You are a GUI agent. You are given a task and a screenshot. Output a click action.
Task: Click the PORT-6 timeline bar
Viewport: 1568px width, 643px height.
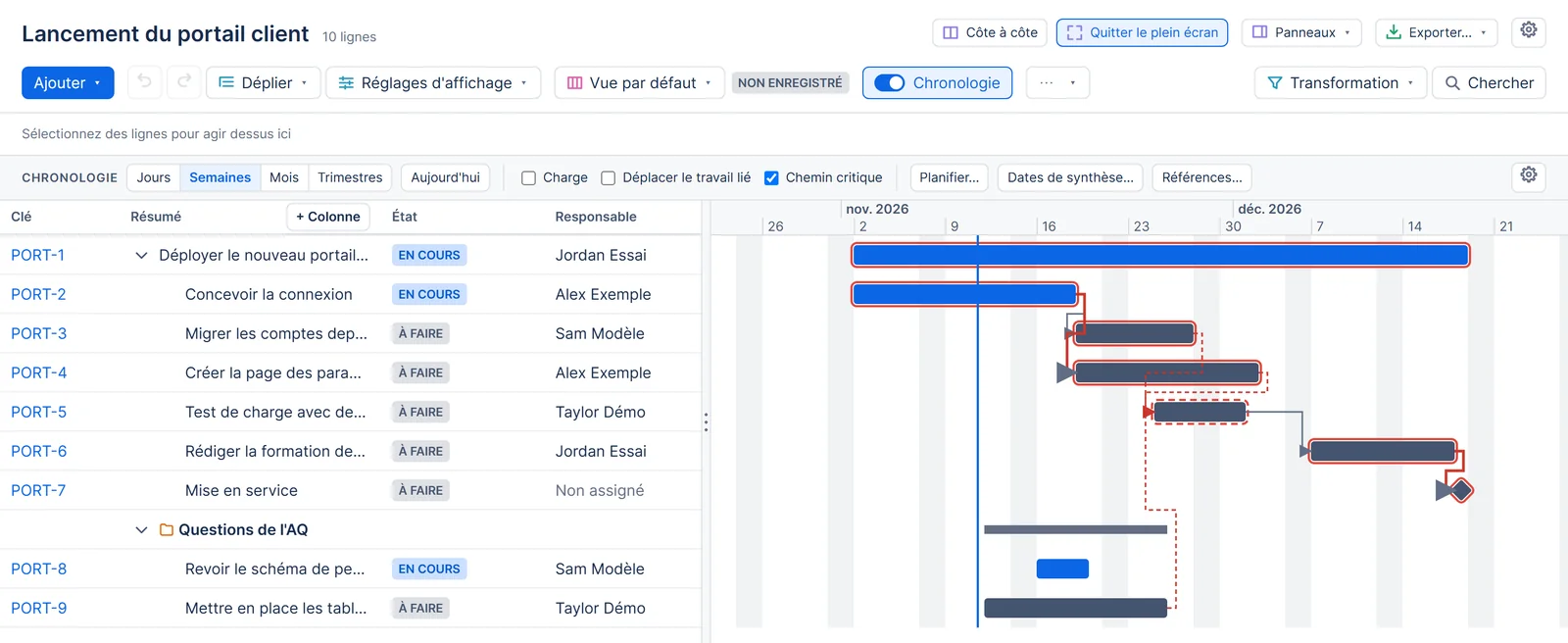point(1383,451)
